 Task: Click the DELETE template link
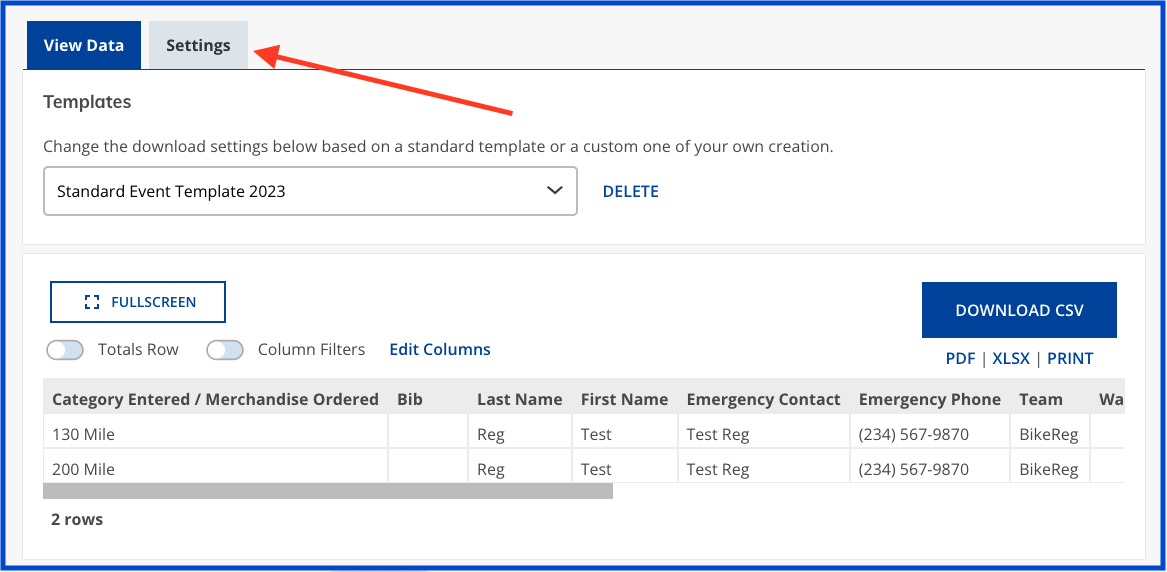click(630, 191)
